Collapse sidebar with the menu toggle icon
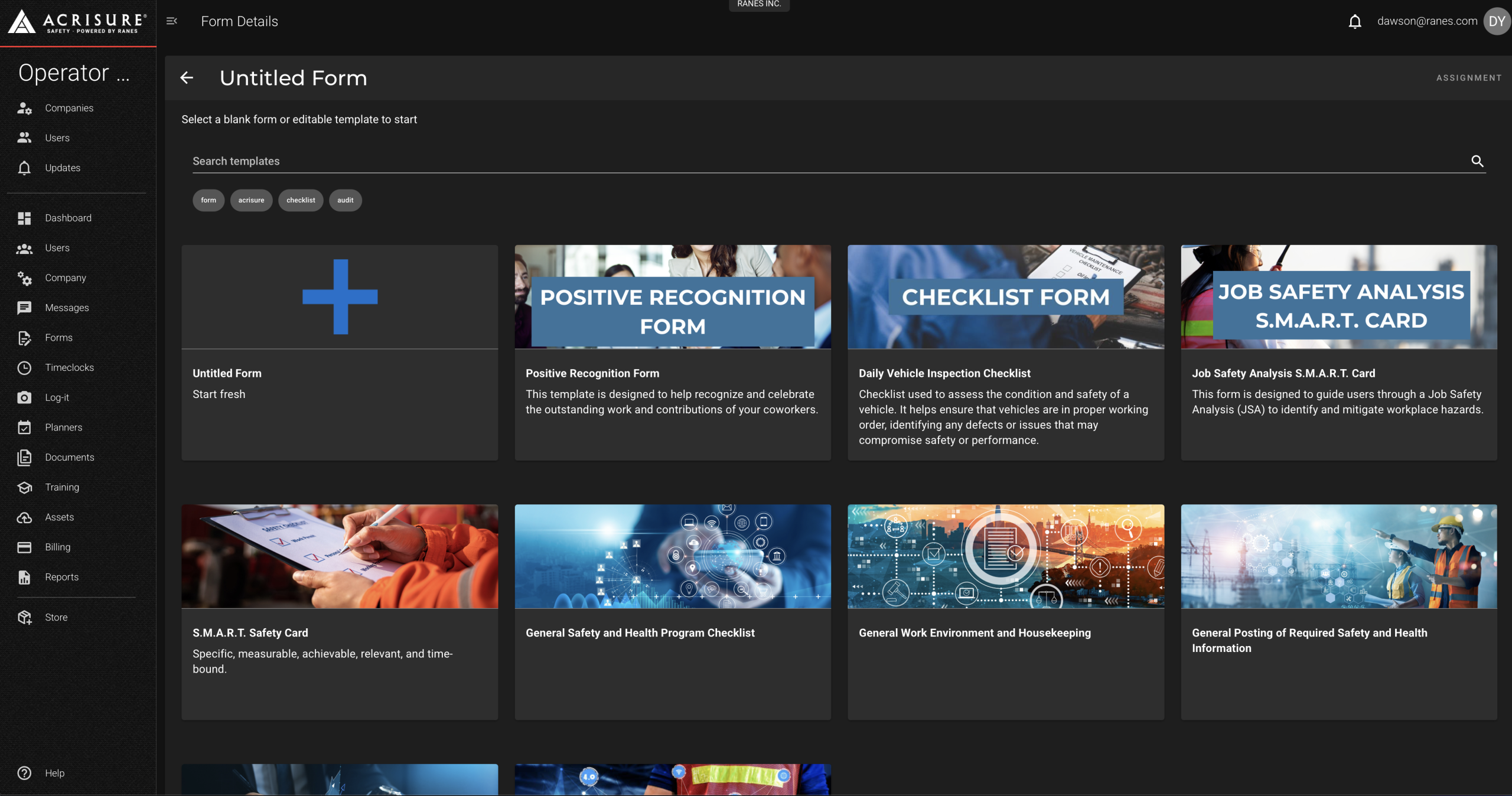This screenshot has width=1512, height=796. pyautogui.click(x=172, y=21)
